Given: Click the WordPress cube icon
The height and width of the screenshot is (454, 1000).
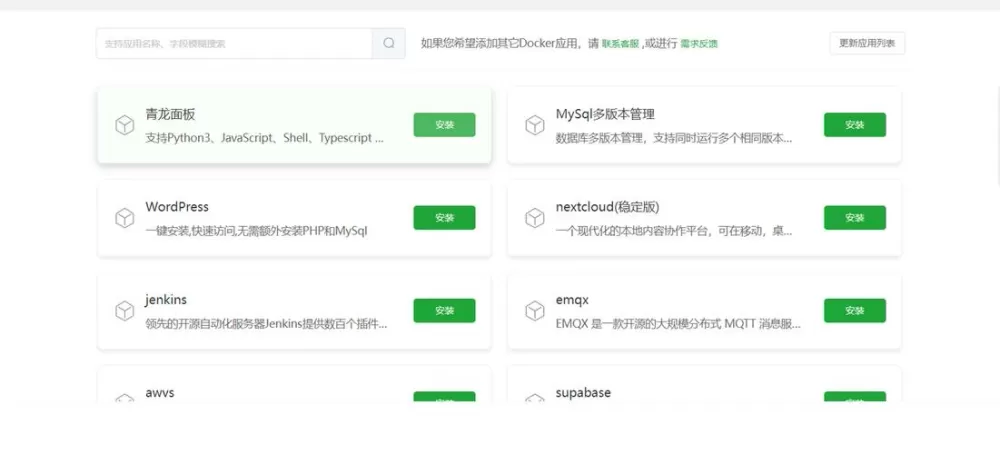Looking at the screenshot, I should [x=124, y=218].
